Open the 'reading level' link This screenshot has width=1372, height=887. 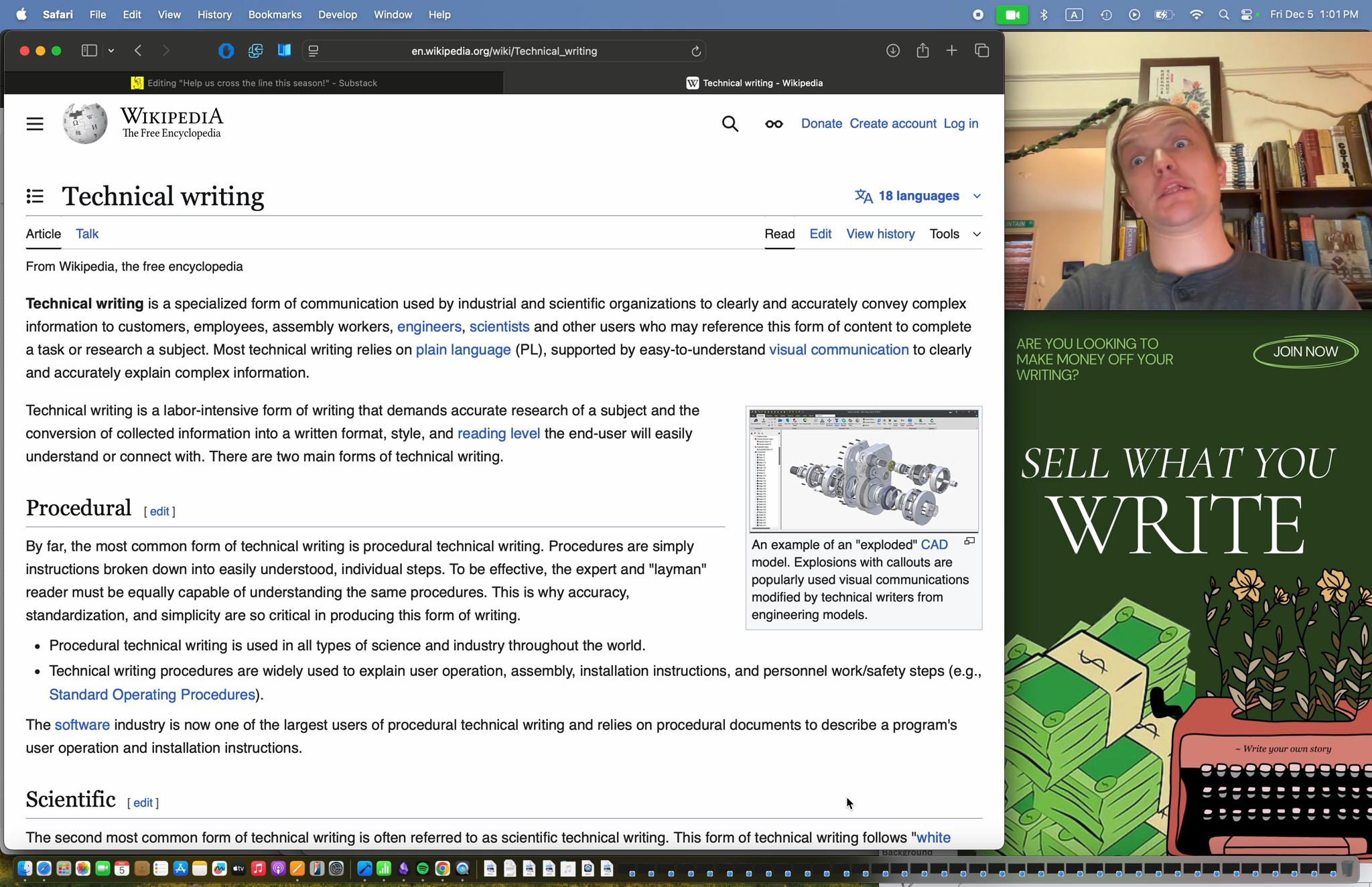coord(498,433)
